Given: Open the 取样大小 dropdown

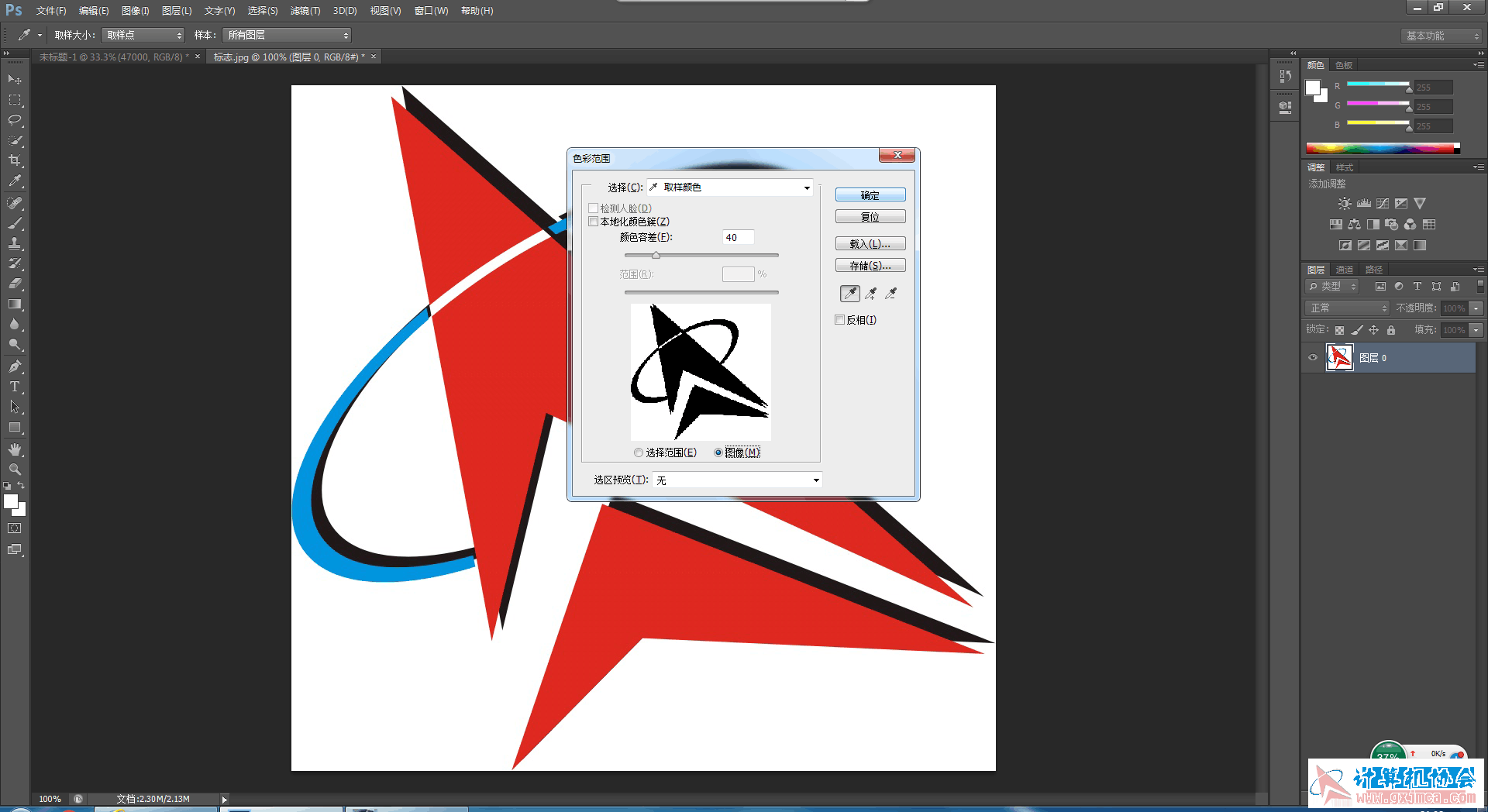Looking at the screenshot, I should pyautogui.click(x=143, y=35).
